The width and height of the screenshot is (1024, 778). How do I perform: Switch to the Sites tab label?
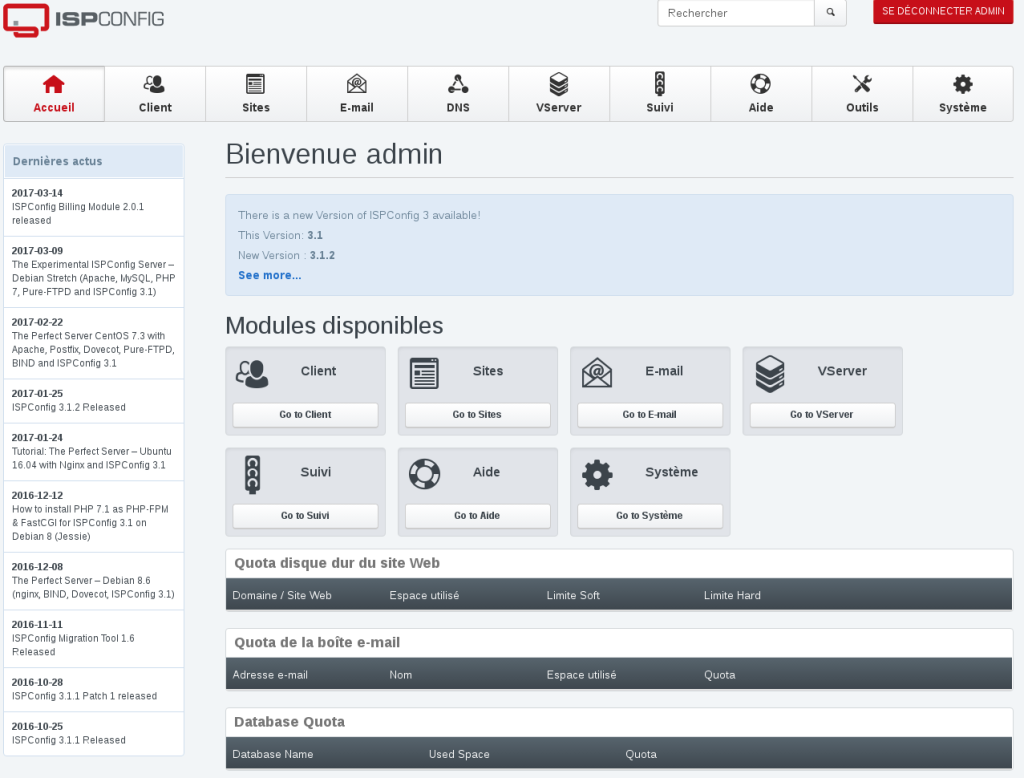pyautogui.click(x=255, y=108)
